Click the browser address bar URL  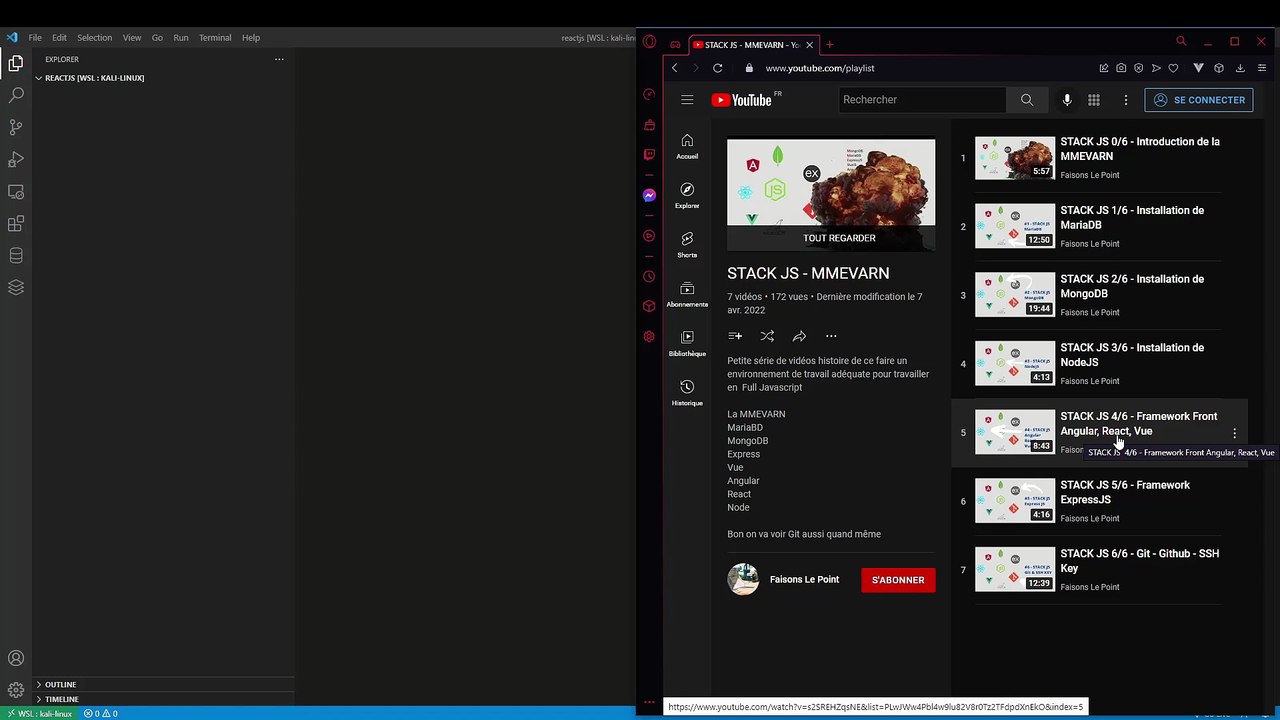coord(820,68)
